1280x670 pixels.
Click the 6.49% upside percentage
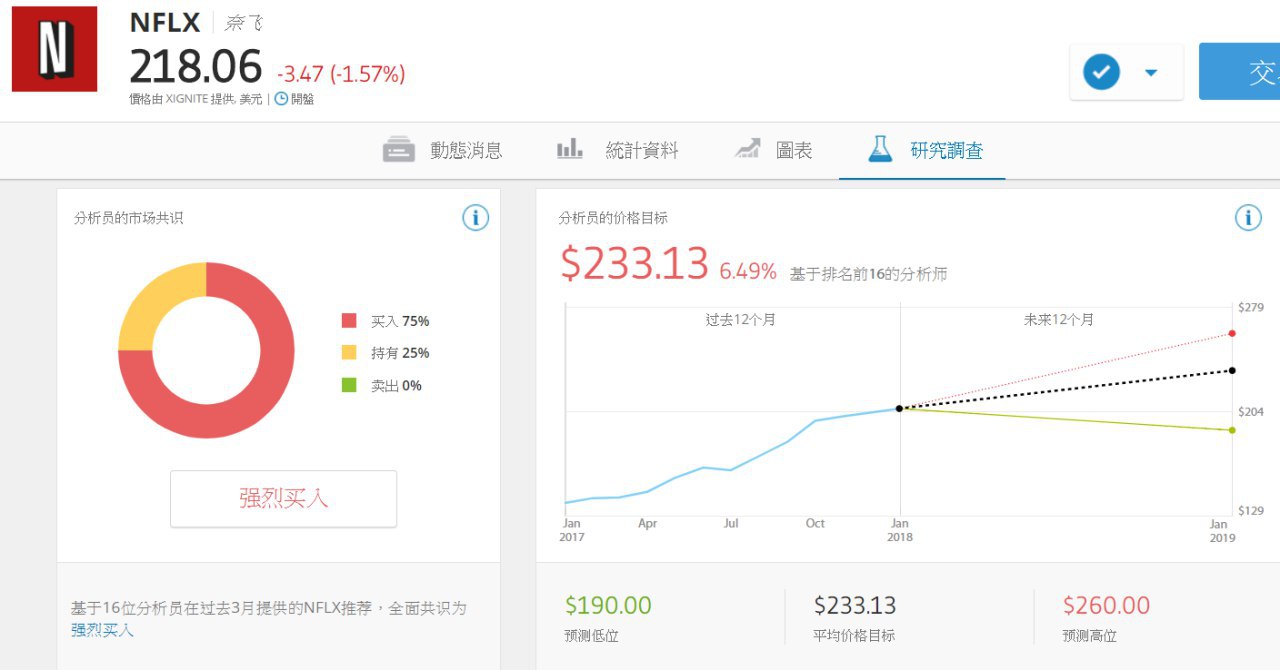[x=748, y=271]
